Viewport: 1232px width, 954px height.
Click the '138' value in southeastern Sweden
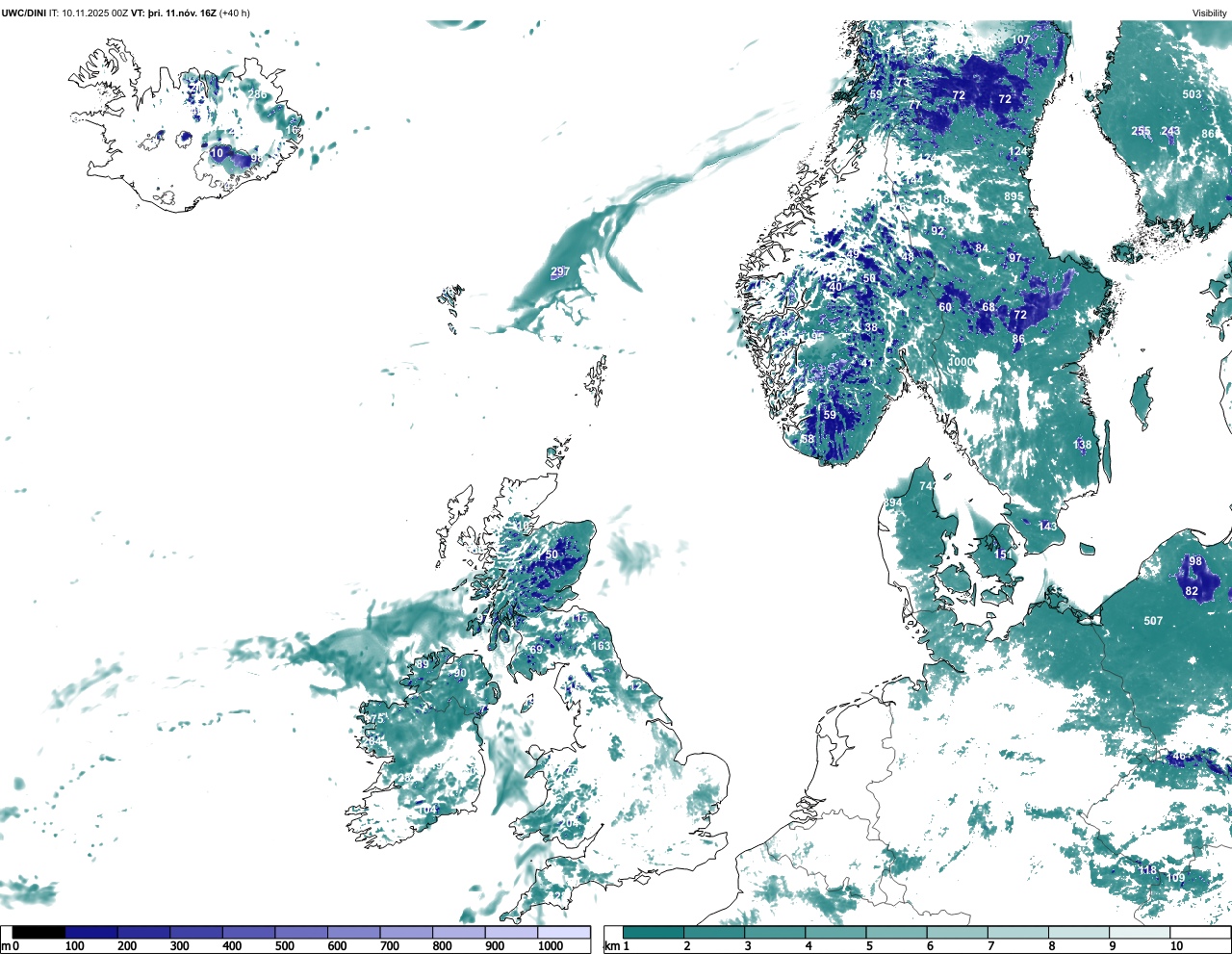pos(1083,445)
